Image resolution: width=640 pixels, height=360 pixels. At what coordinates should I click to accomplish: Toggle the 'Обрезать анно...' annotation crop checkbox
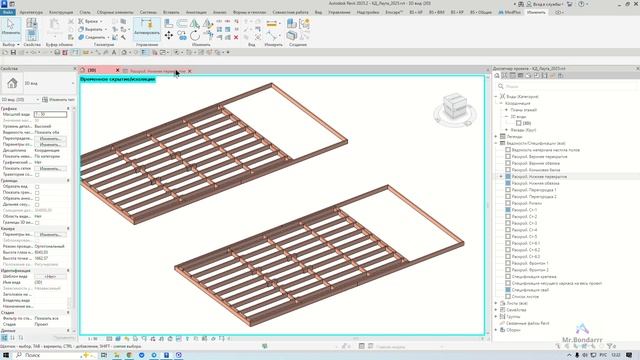(x=37, y=198)
